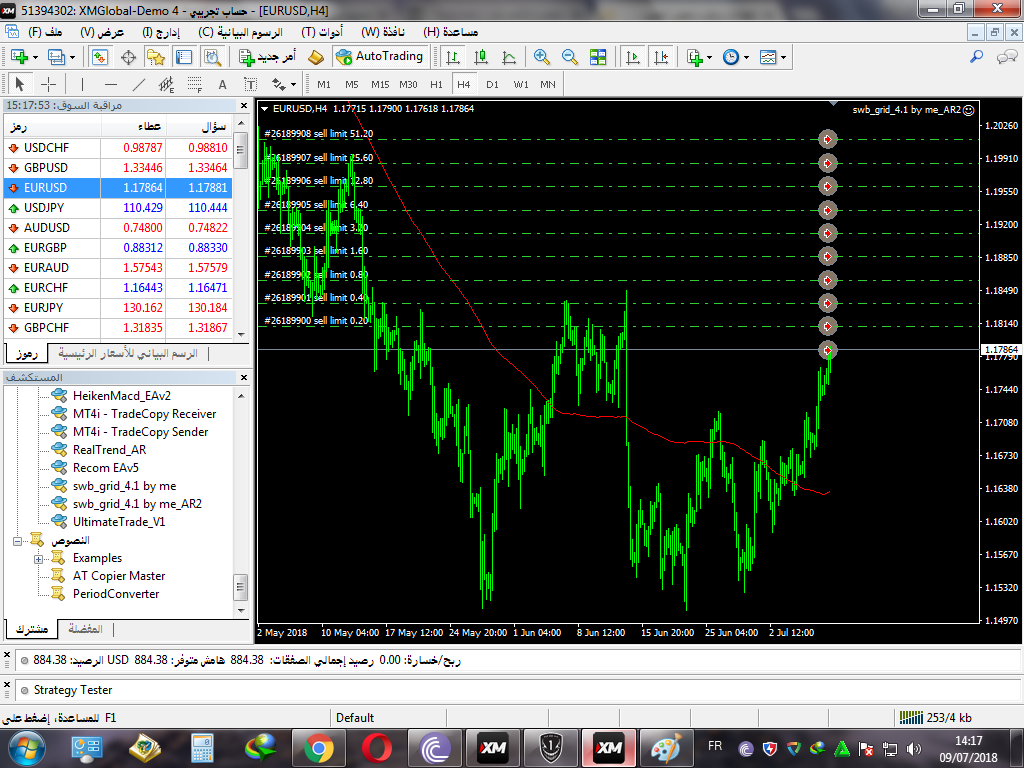1024x768 pixels.
Task: Zoom out of the chart
Action: point(569,57)
